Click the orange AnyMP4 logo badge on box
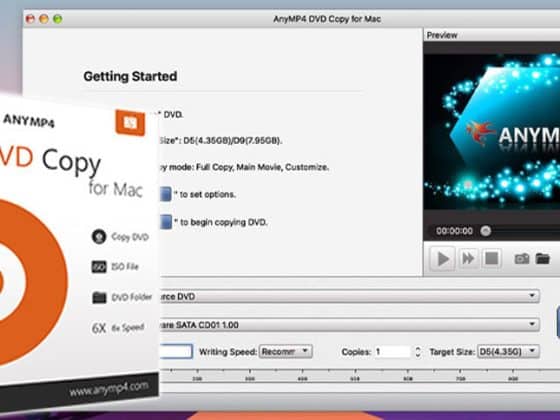The image size is (560, 420). (x=130, y=123)
